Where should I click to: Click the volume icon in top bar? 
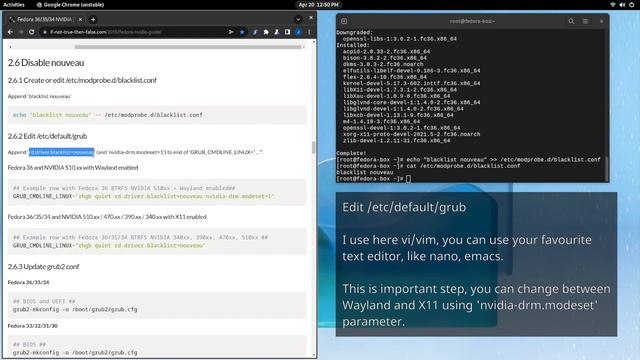[622, 4]
